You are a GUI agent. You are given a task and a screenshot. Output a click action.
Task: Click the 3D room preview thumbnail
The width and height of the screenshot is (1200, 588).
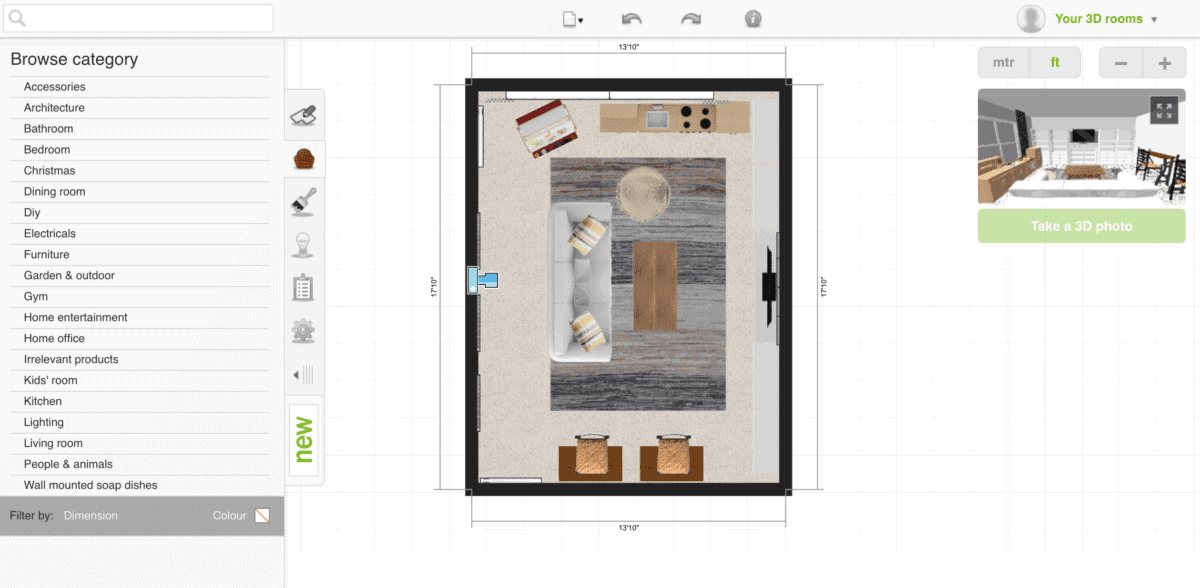(x=1081, y=147)
